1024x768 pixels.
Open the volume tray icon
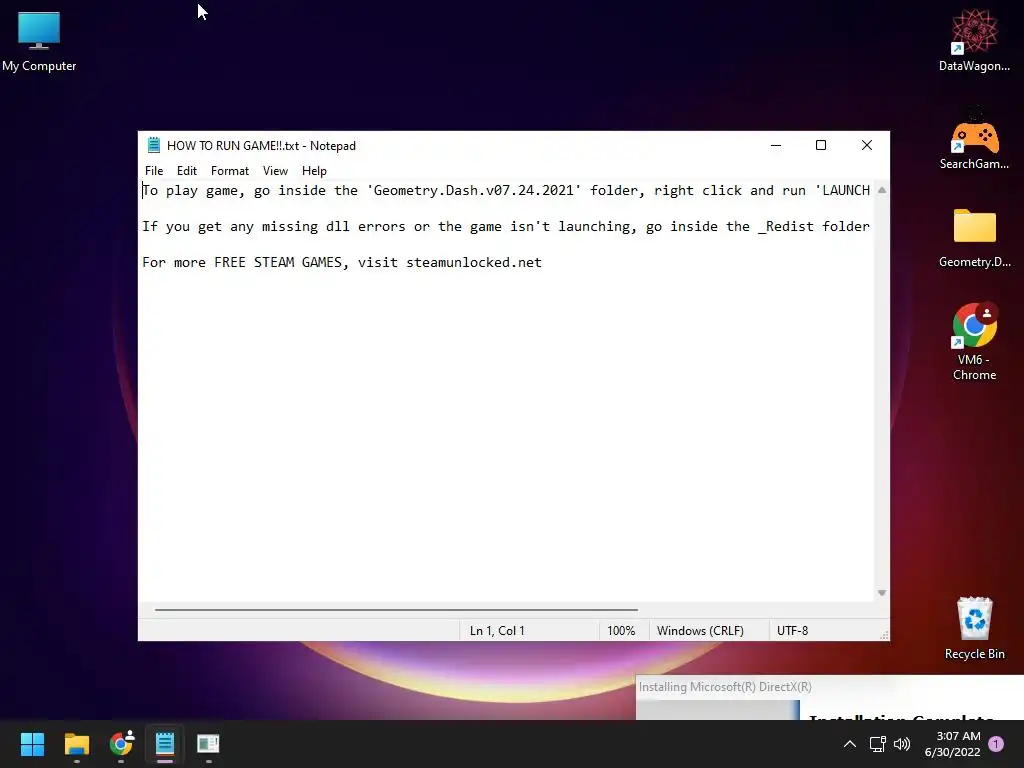pyautogui.click(x=902, y=744)
